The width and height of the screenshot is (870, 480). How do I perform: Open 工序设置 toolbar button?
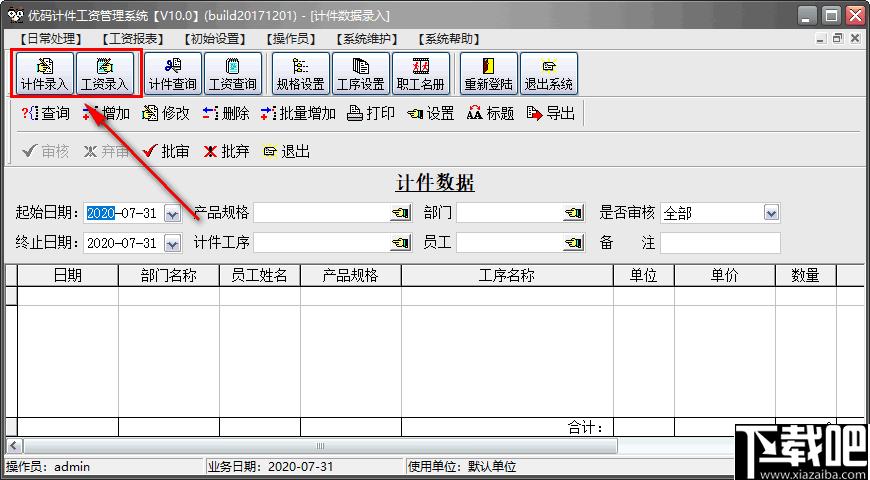361,73
